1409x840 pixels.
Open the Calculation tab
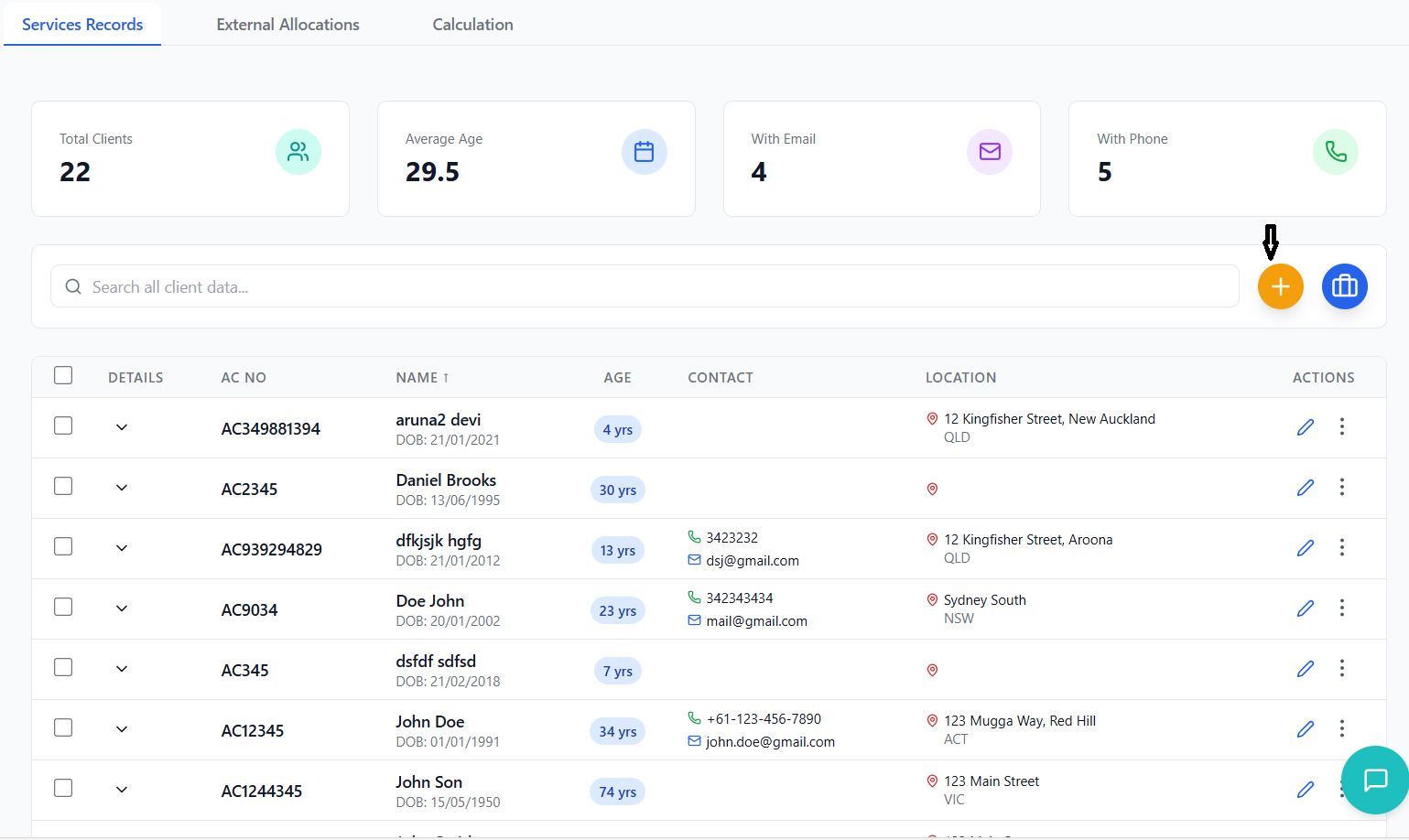(472, 25)
